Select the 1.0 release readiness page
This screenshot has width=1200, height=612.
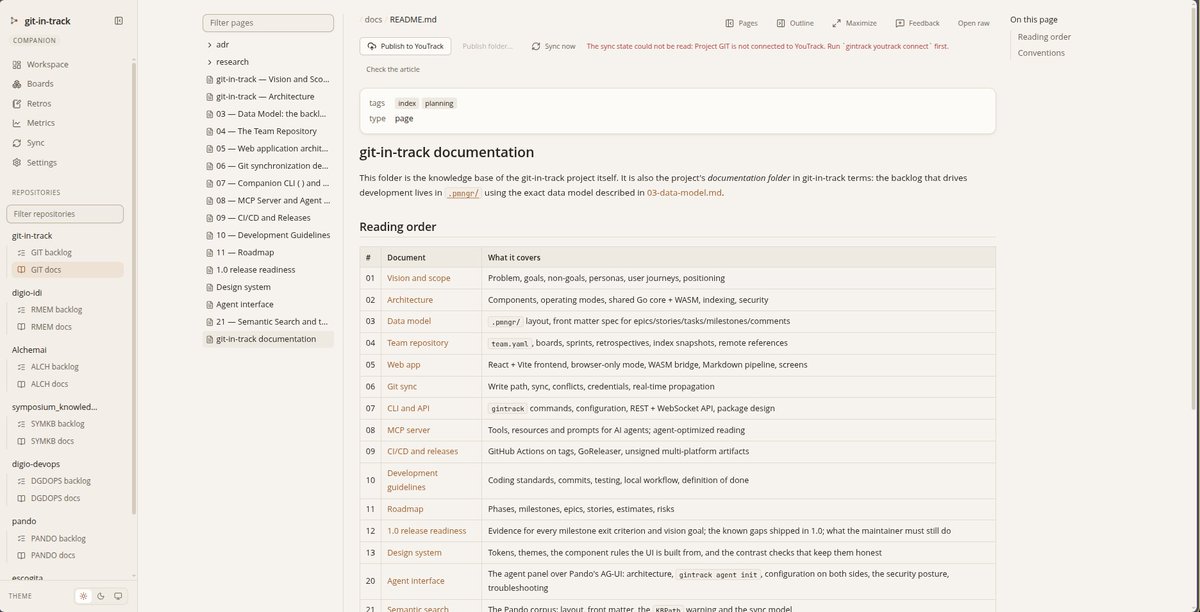point(268,270)
